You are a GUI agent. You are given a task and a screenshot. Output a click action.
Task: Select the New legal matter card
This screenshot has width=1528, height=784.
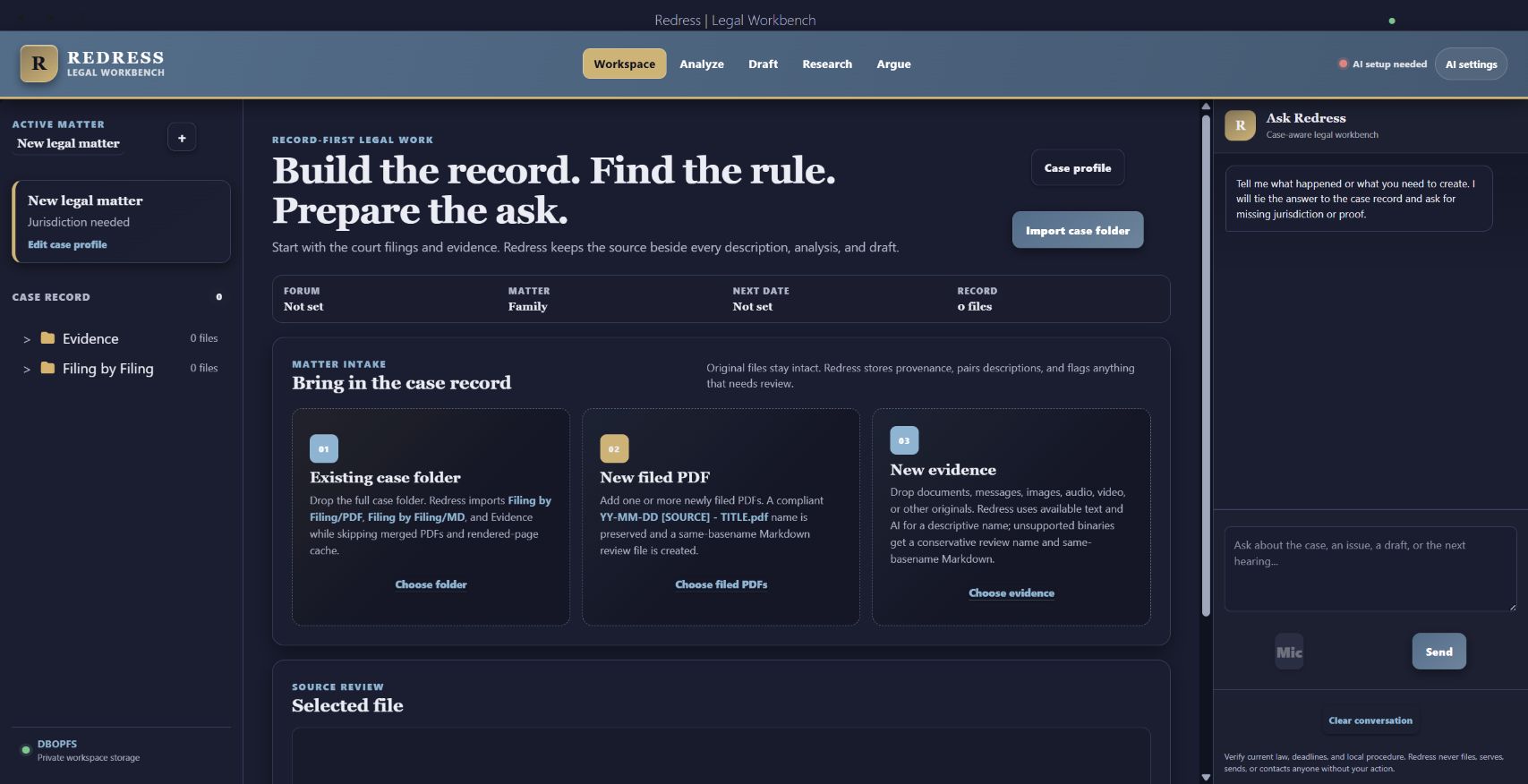click(x=121, y=221)
